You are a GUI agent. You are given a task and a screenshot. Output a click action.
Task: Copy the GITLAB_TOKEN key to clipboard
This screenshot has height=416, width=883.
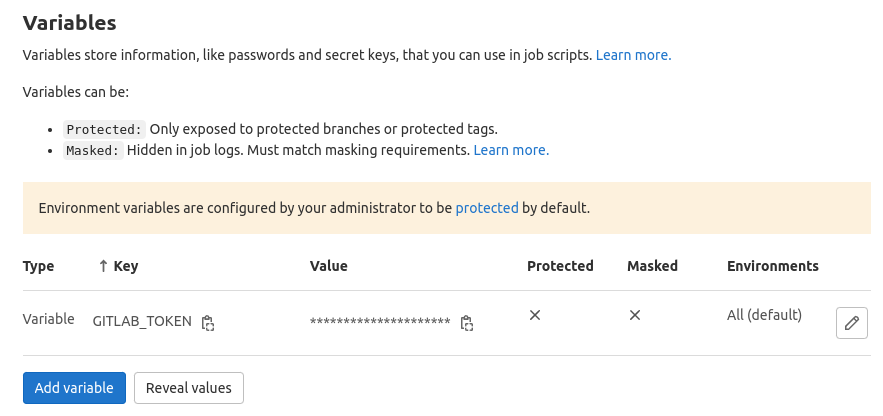point(208,323)
